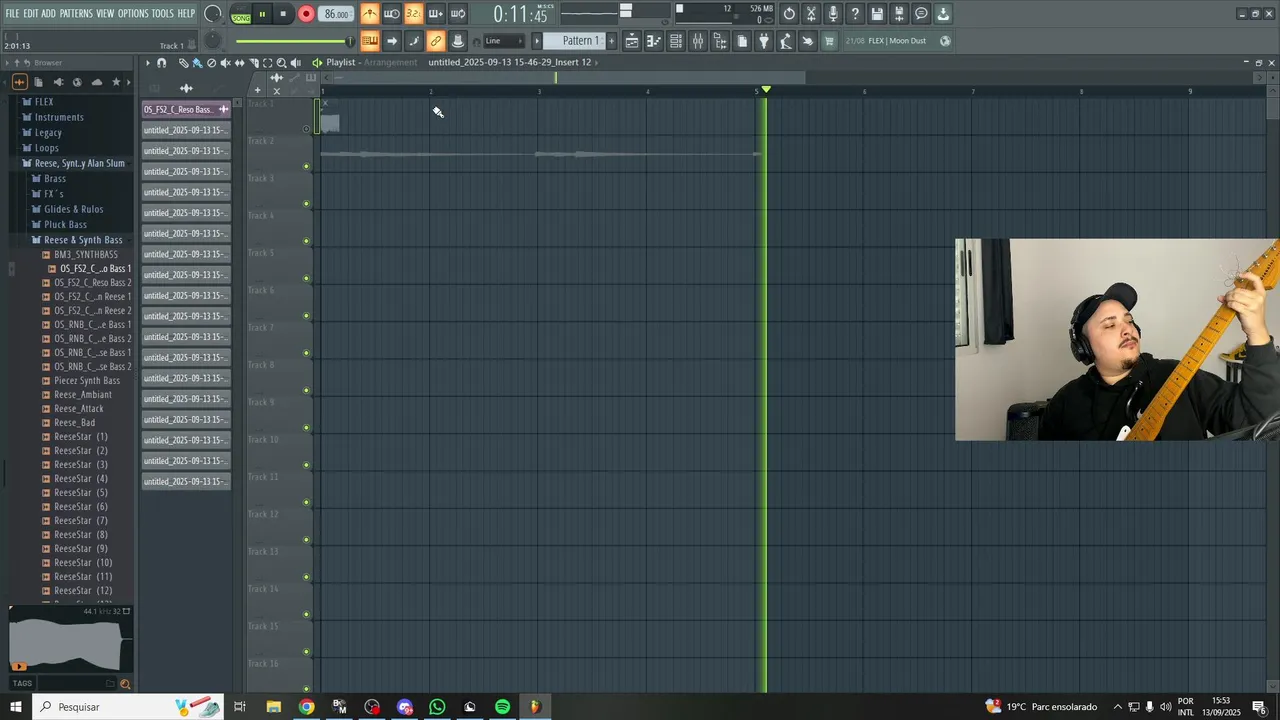The width and height of the screenshot is (1280, 720).
Task: Open the HELP menu
Action: point(186,14)
